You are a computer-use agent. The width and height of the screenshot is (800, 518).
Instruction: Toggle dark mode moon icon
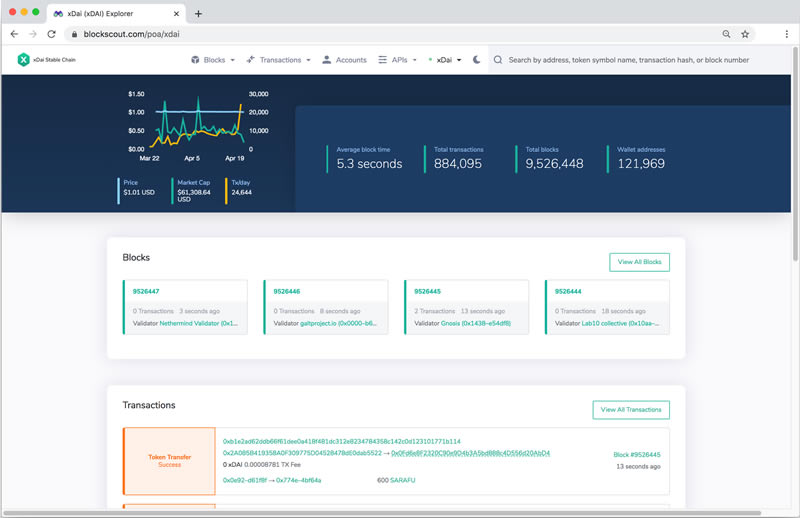(477, 60)
